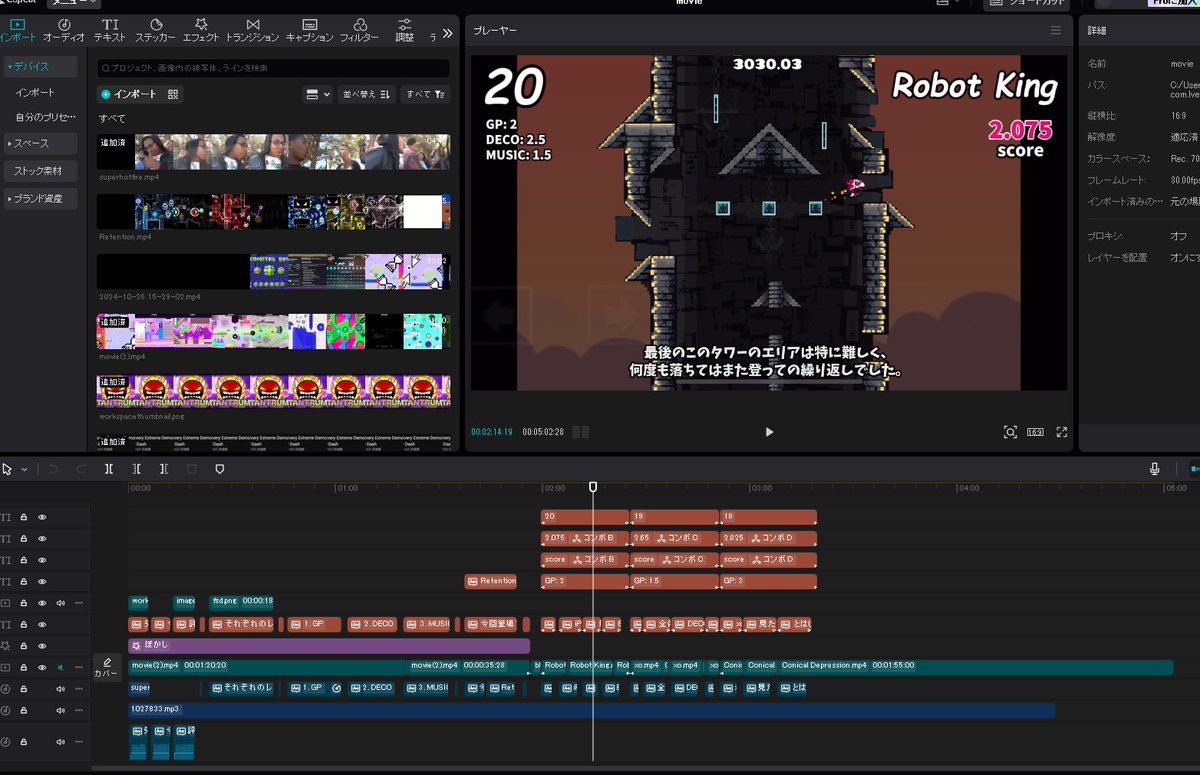Click the full-preview zoom scan icon in the player
This screenshot has width=1200, height=775.
point(1010,432)
